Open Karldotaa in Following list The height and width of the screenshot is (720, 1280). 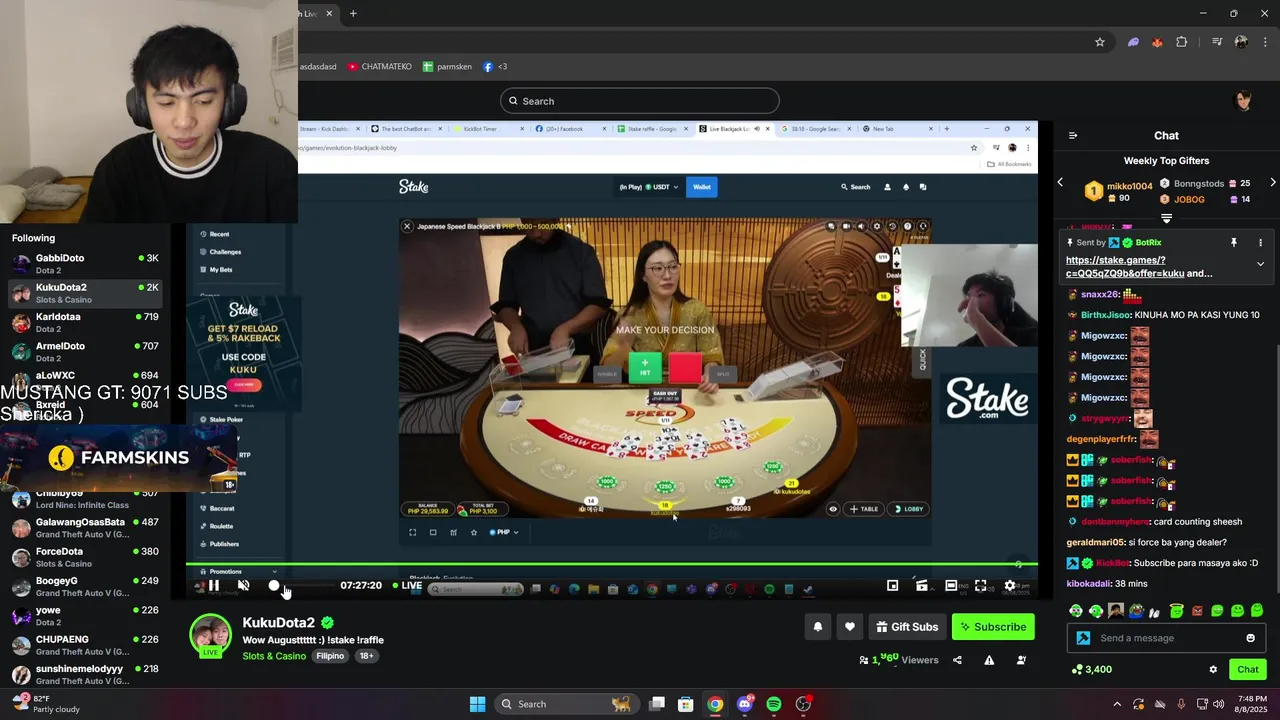click(x=85, y=322)
